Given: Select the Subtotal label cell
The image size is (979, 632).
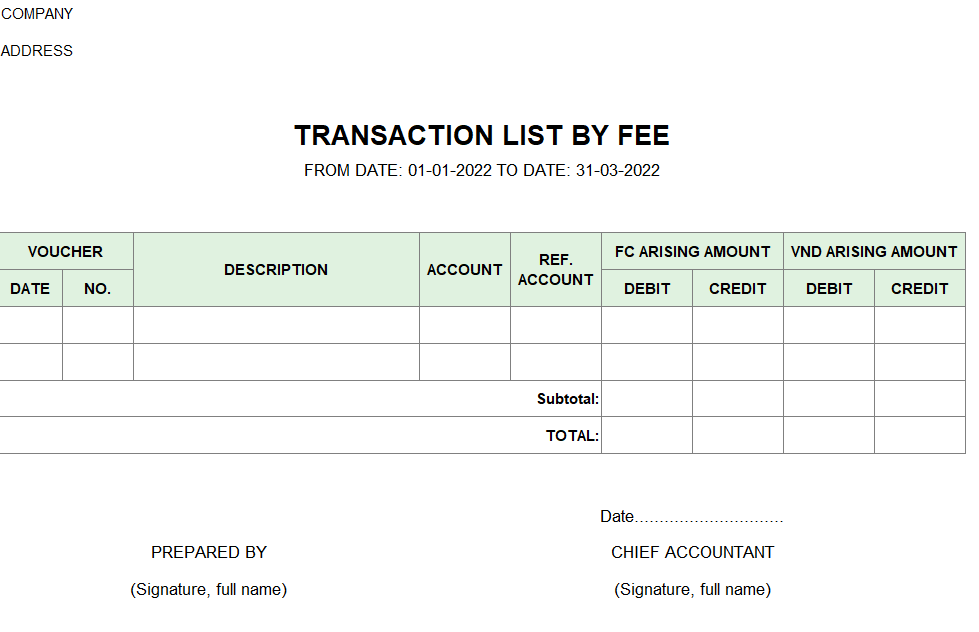Looking at the screenshot, I should (x=300, y=399).
